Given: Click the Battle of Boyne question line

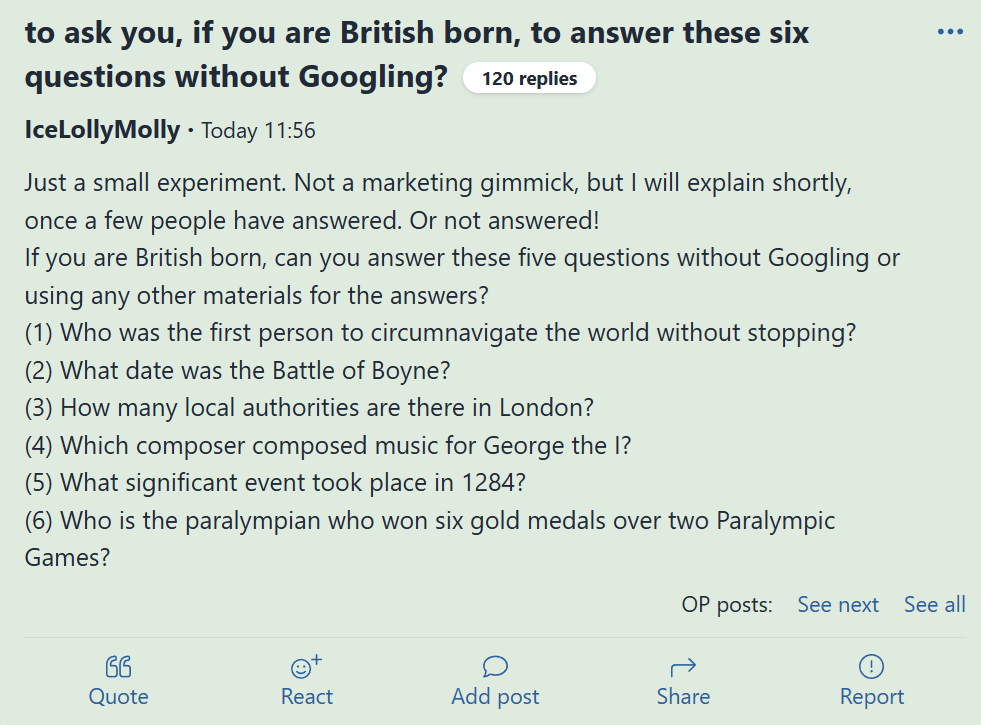Looking at the screenshot, I should tap(237, 370).
